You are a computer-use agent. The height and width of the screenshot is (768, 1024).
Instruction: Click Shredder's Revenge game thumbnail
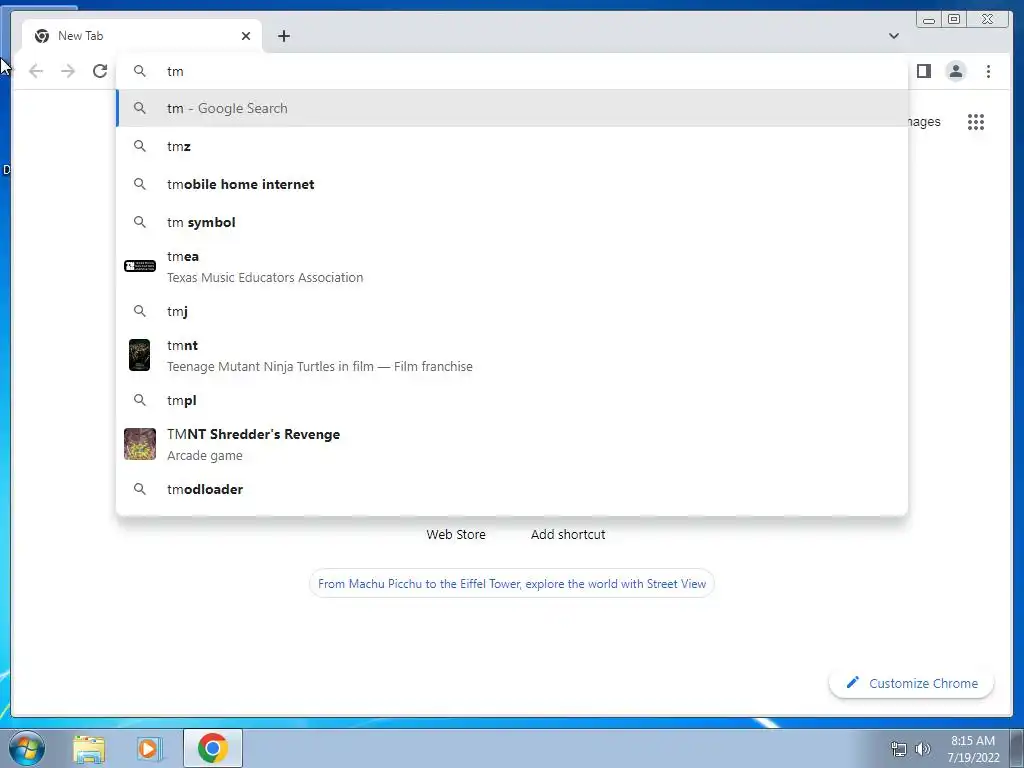point(140,444)
